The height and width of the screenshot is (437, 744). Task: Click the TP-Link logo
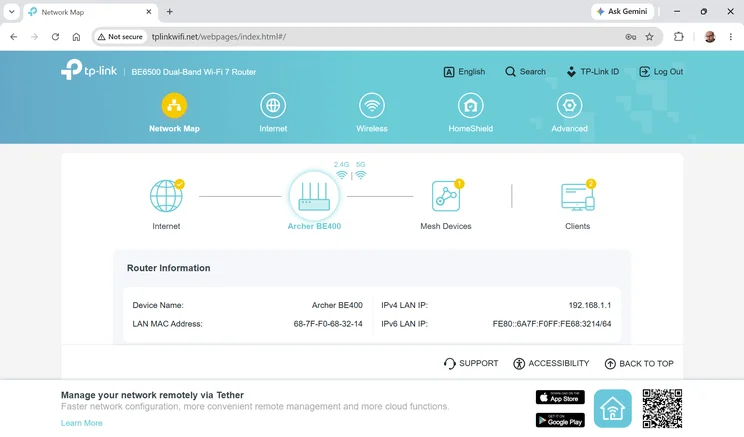(89, 70)
